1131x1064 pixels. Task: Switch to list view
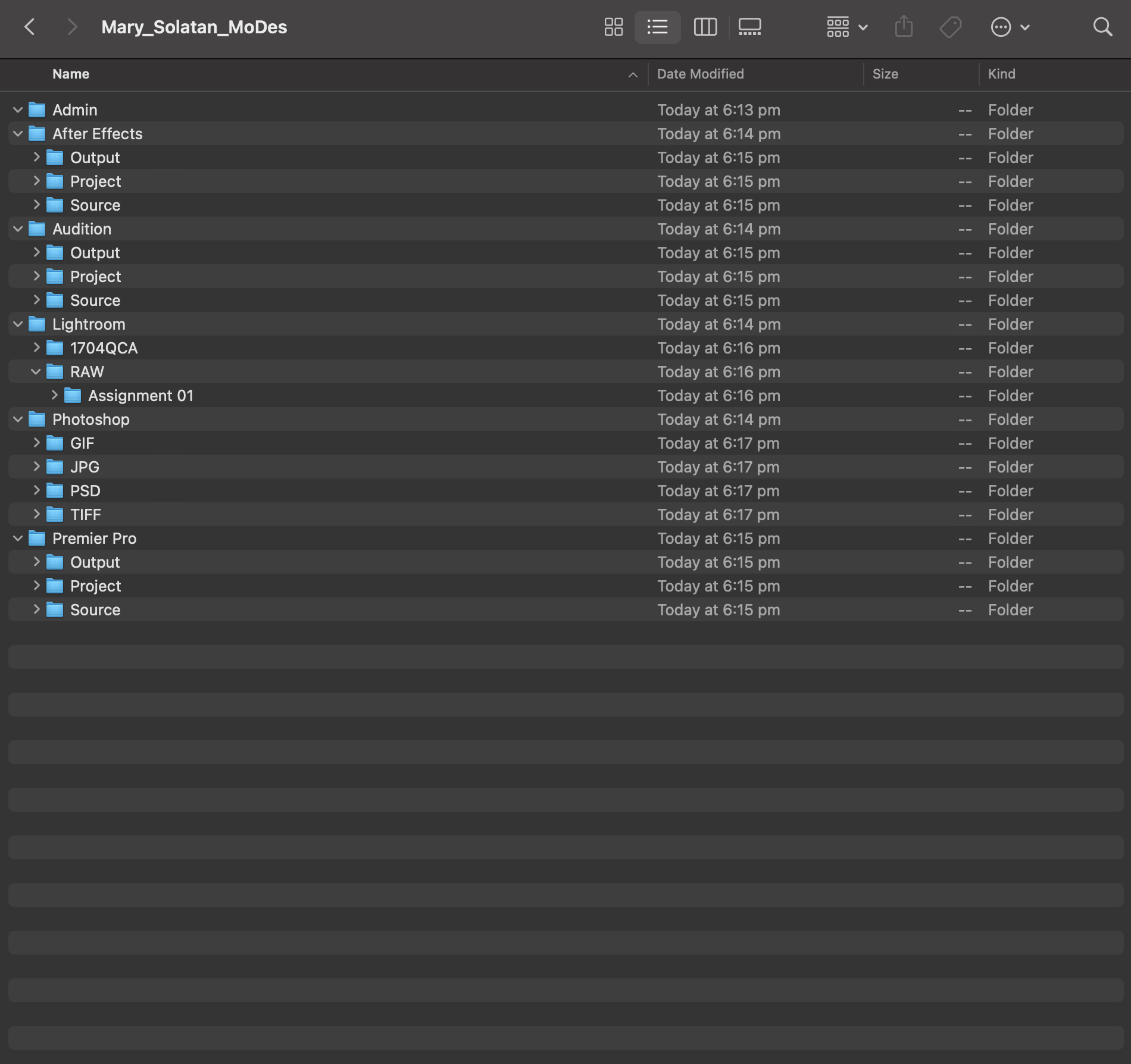pyautogui.click(x=657, y=27)
